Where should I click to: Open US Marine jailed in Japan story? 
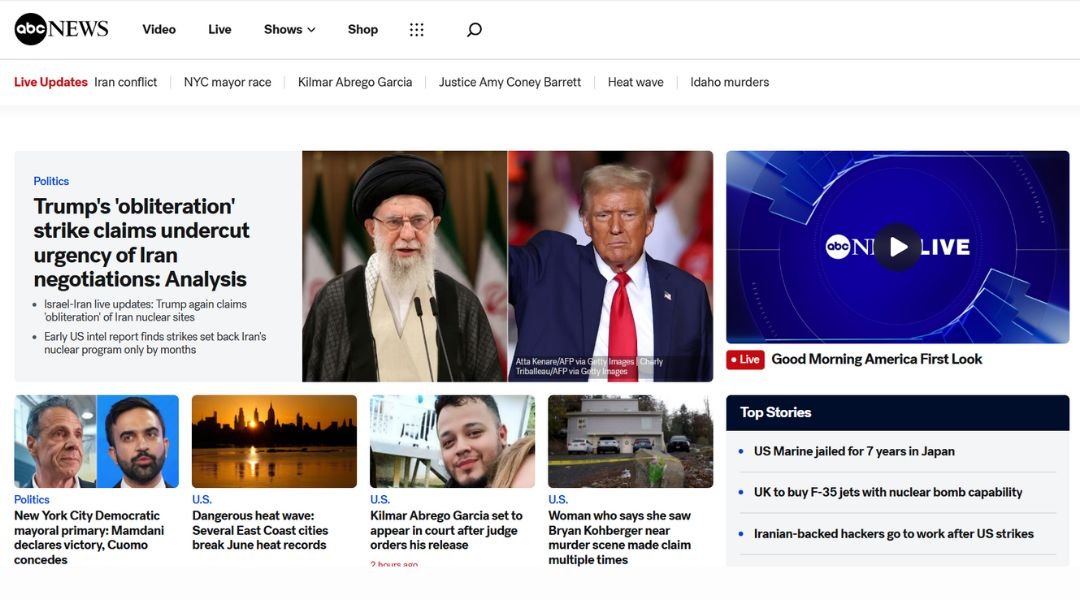click(x=854, y=451)
